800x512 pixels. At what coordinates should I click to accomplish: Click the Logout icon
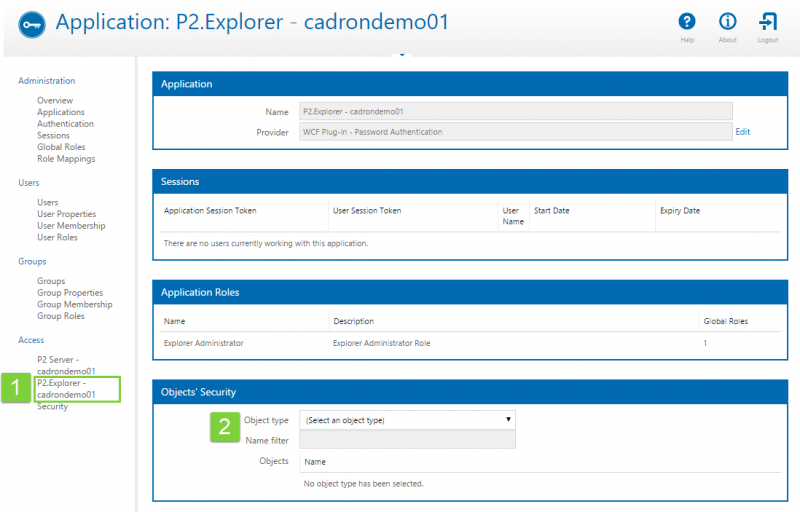[x=768, y=22]
